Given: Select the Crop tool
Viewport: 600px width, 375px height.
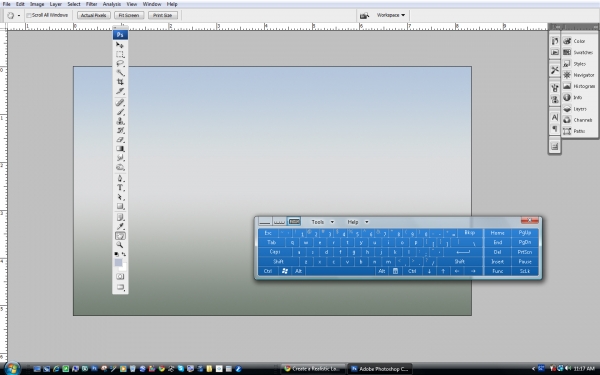Looking at the screenshot, I should point(120,82).
